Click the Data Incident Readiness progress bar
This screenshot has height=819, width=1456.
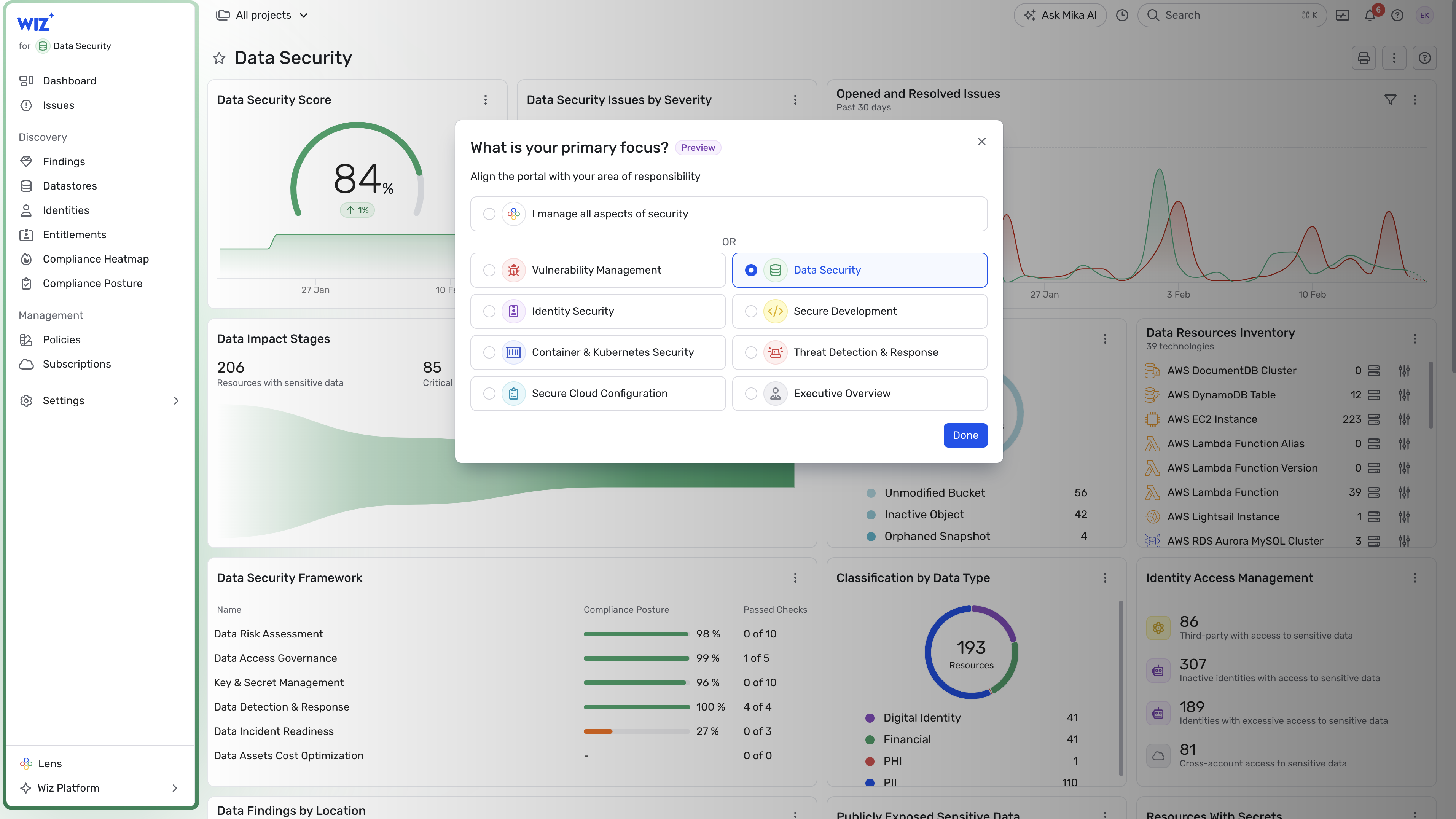point(636,731)
